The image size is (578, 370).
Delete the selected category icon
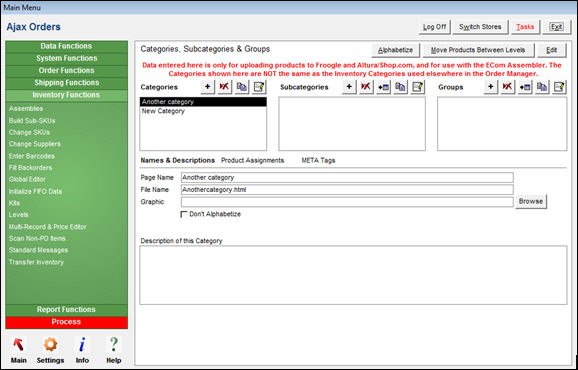[x=224, y=87]
